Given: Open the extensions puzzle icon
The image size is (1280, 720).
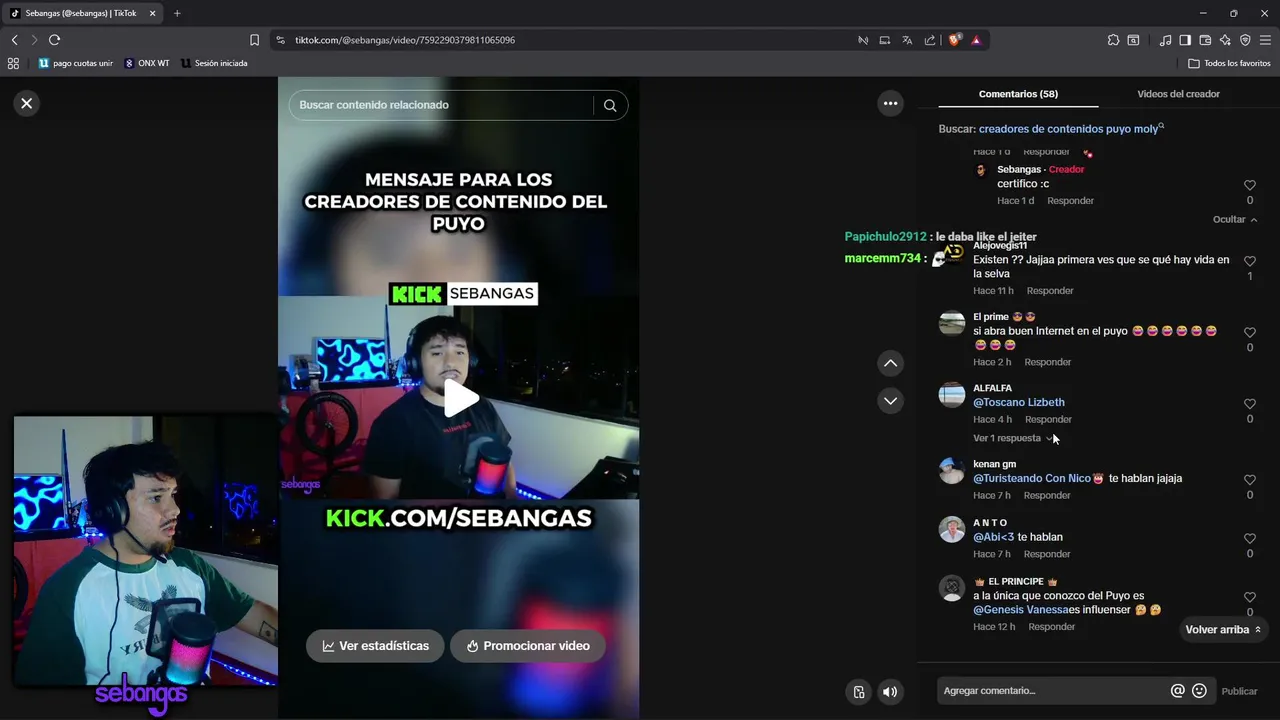Looking at the screenshot, I should (x=1113, y=40).
